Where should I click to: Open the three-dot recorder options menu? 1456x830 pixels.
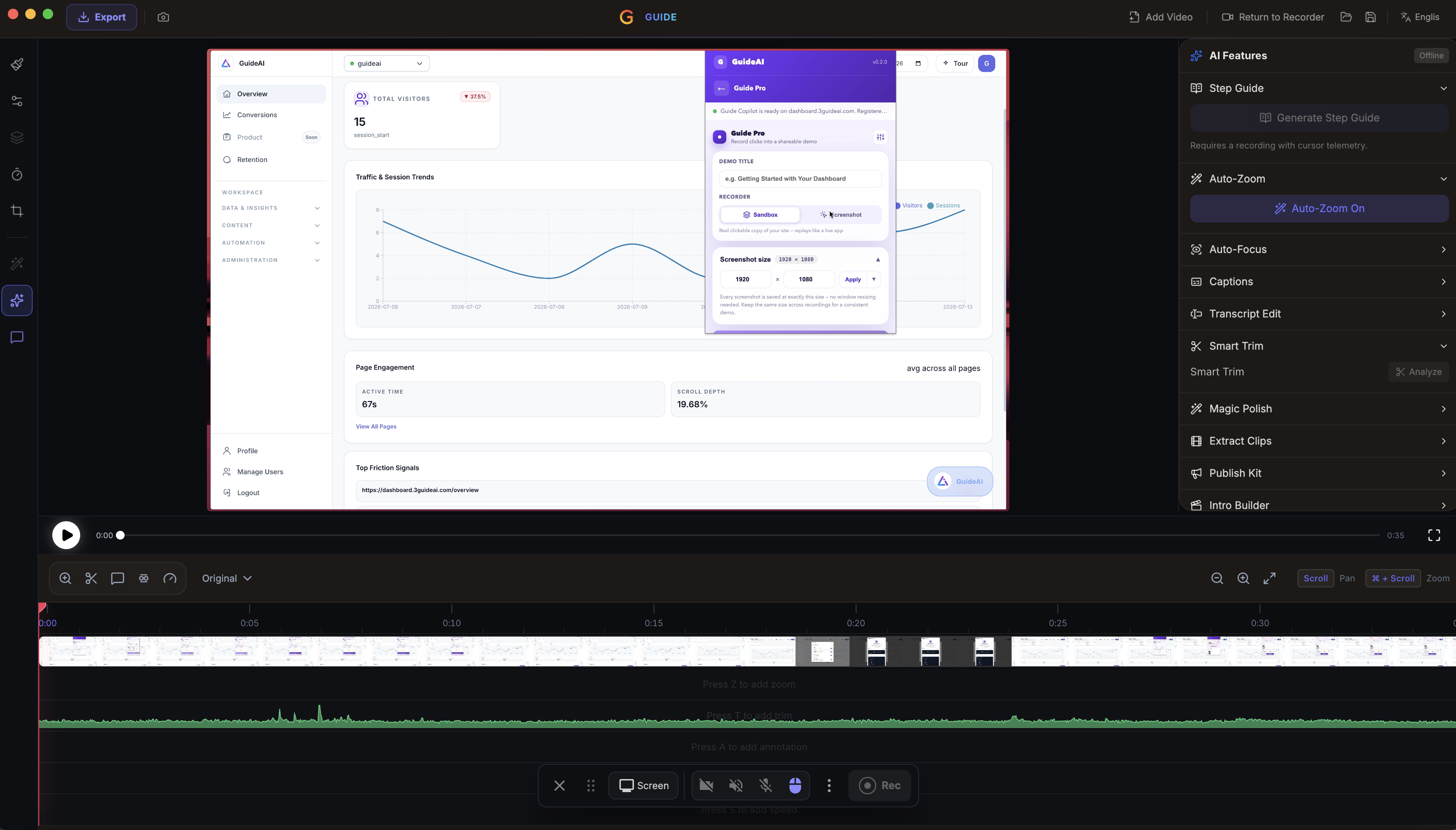point(829,786)
